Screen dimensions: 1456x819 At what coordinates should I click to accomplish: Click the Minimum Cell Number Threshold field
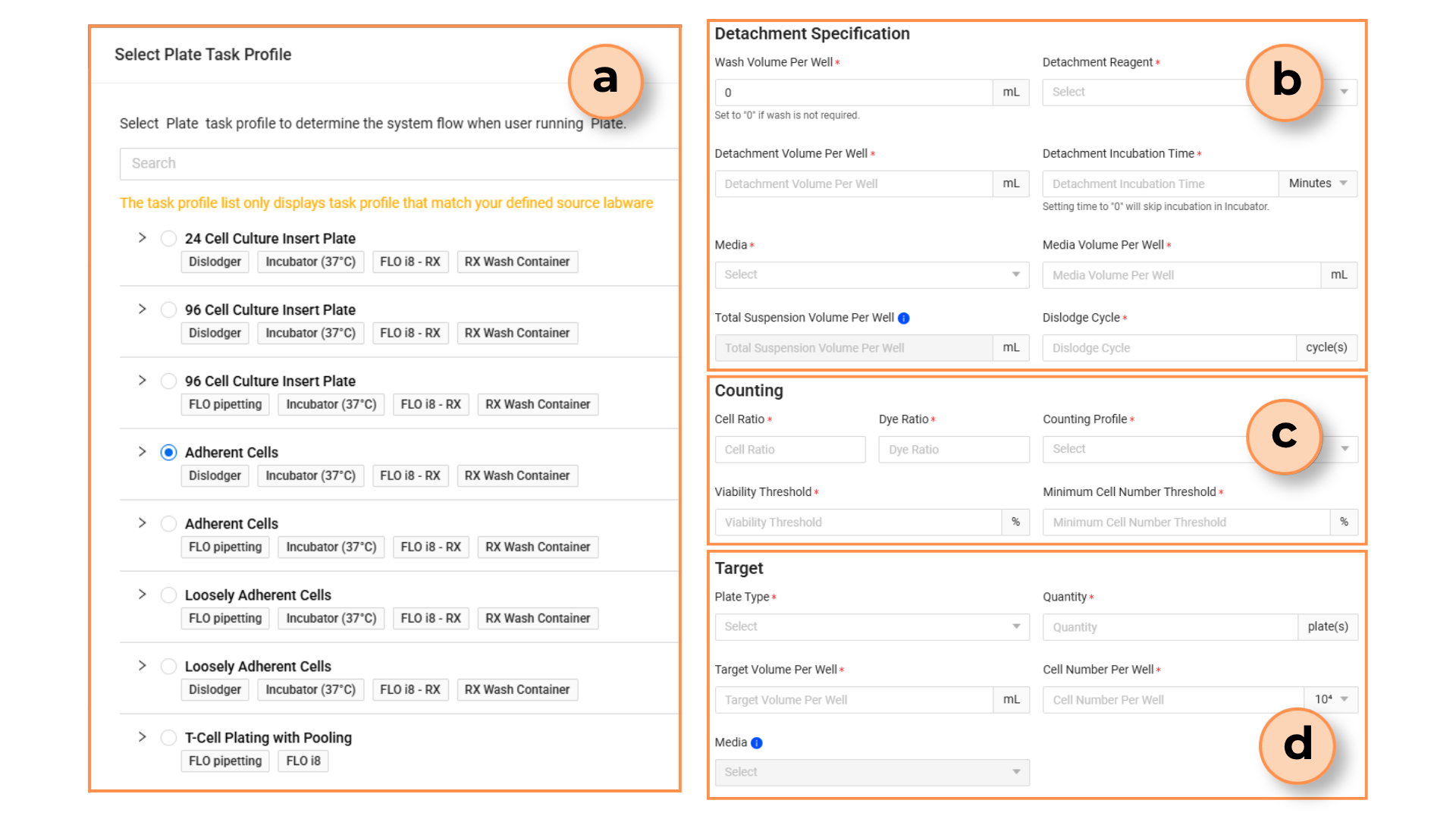(x=1187, y=522)
